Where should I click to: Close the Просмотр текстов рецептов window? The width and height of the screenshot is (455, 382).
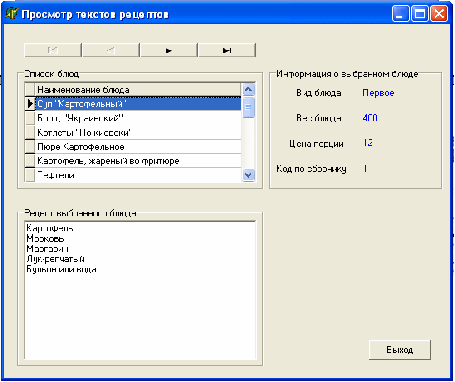coord(439,14)
